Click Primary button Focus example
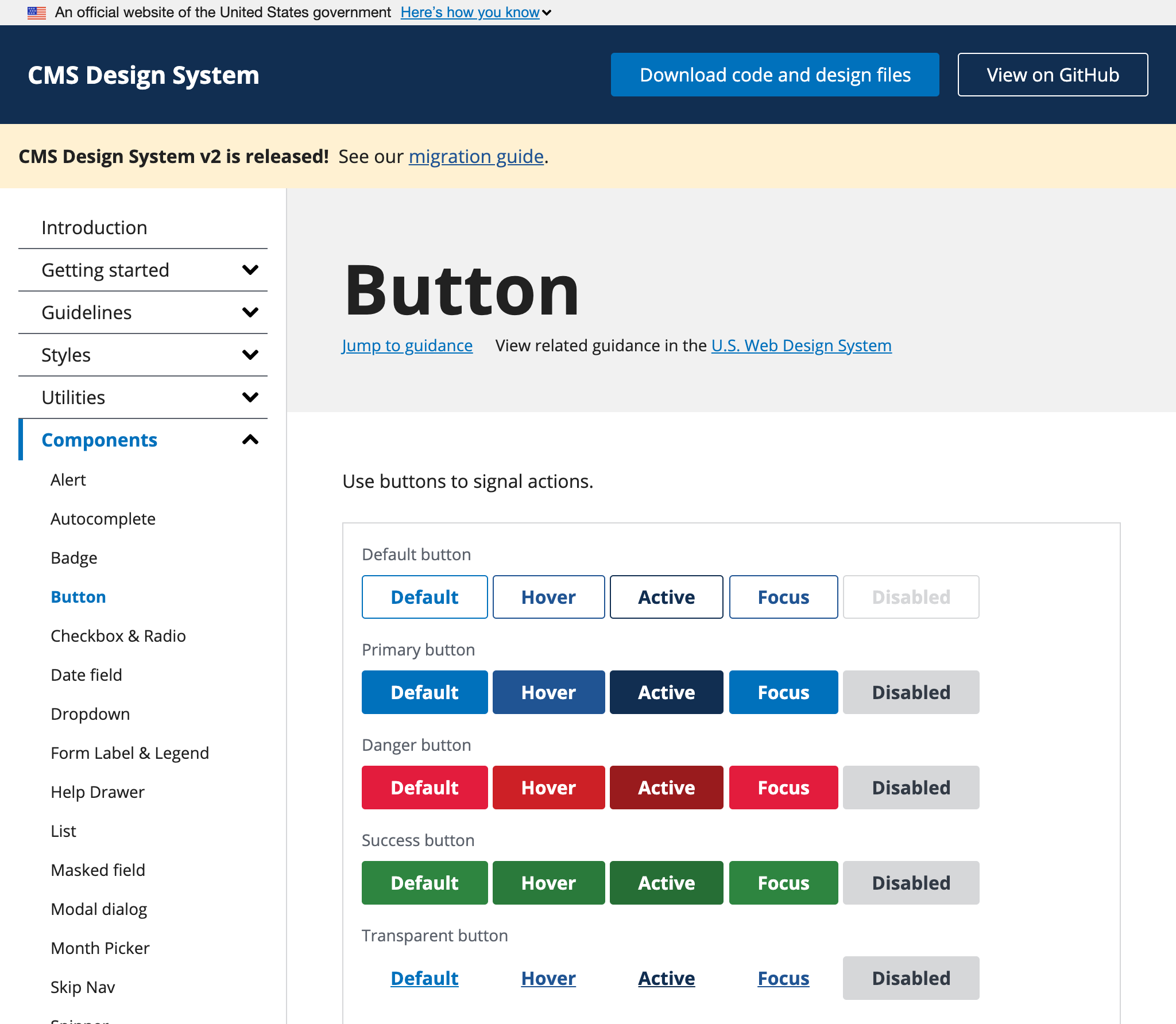Image resolution: width=1176 pixels, height=1024 pixels. click(784, 692)
